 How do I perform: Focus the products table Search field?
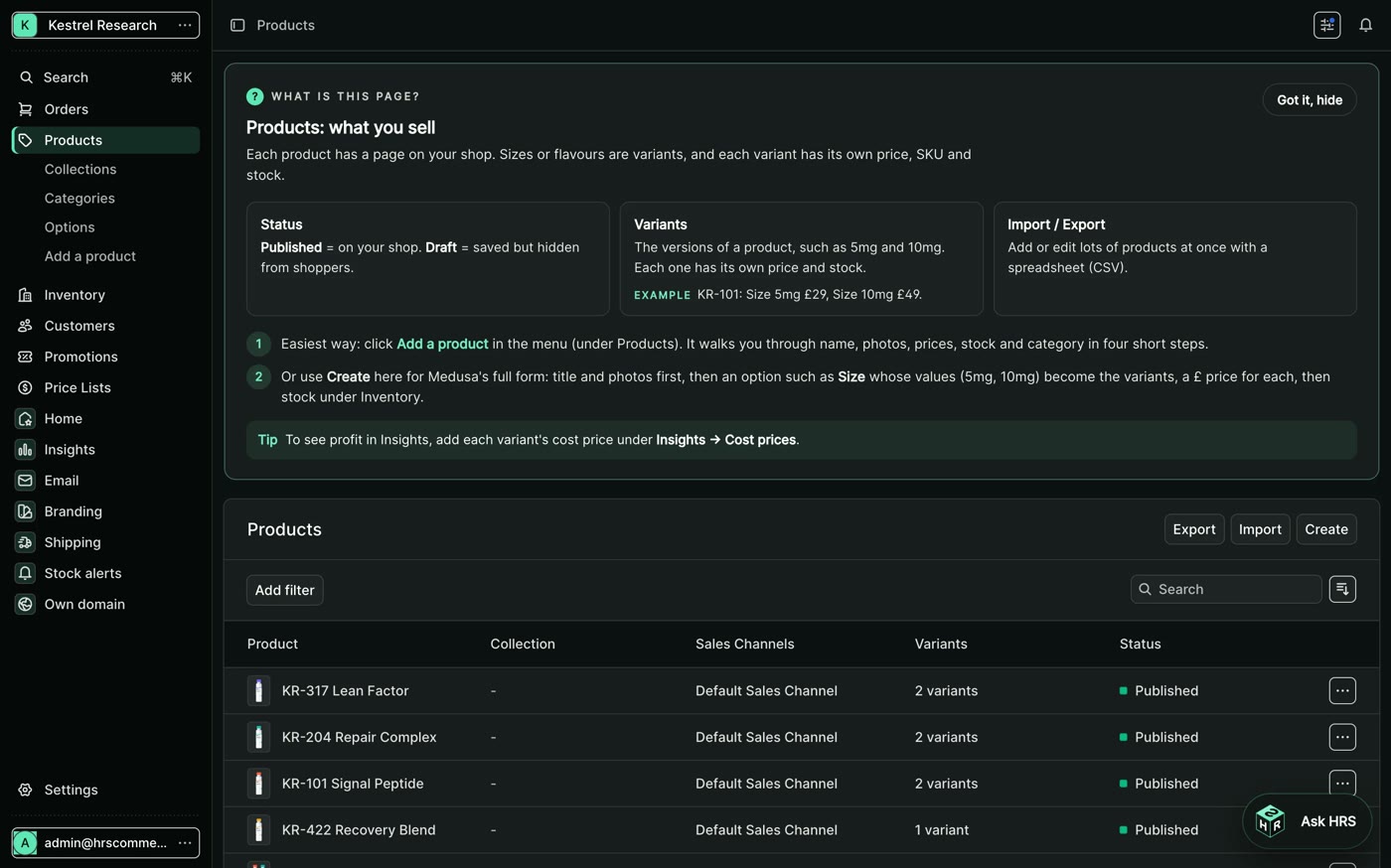[x=1226, y=589]
